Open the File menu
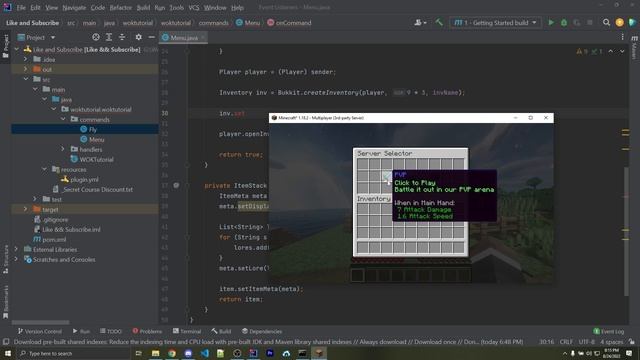The image size is (640, 360). coord(21,7)
